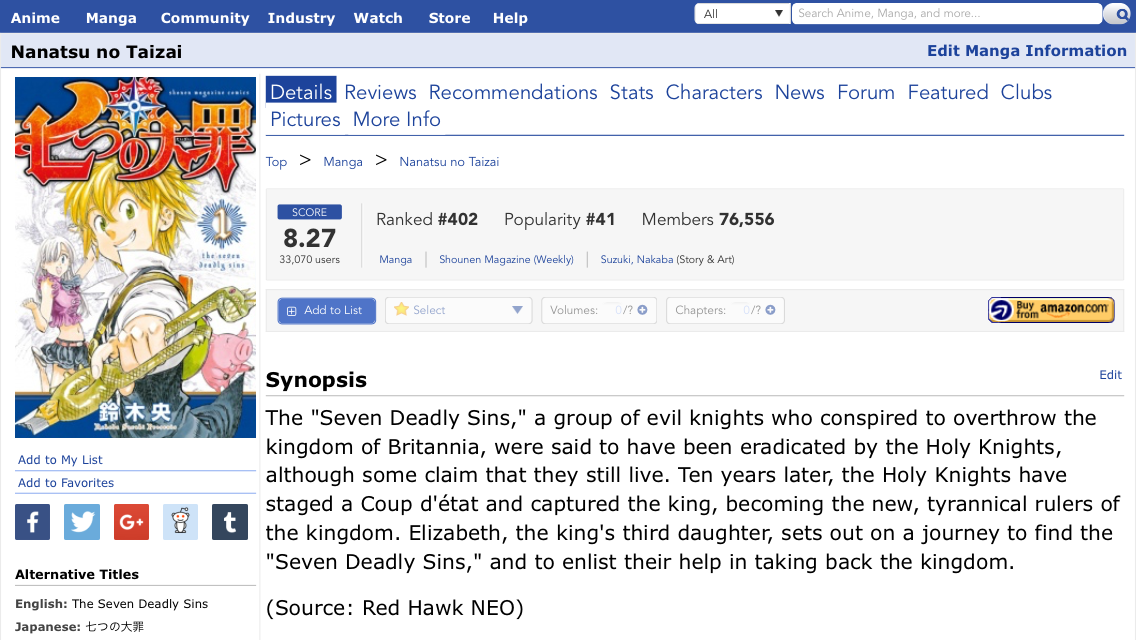Open the manga cover image thumbnail
This screenshot has height=640, width=1136.
pyautogui.click(x=135, y=257)
